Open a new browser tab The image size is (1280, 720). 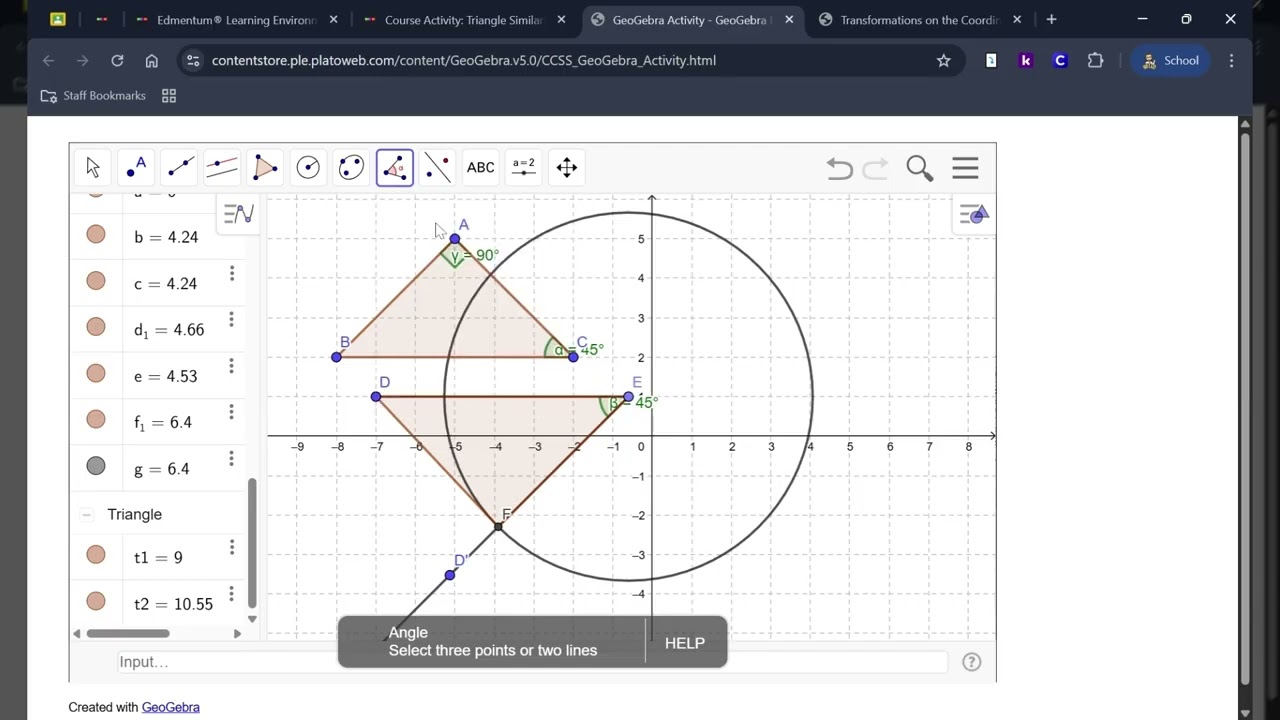1051,19
